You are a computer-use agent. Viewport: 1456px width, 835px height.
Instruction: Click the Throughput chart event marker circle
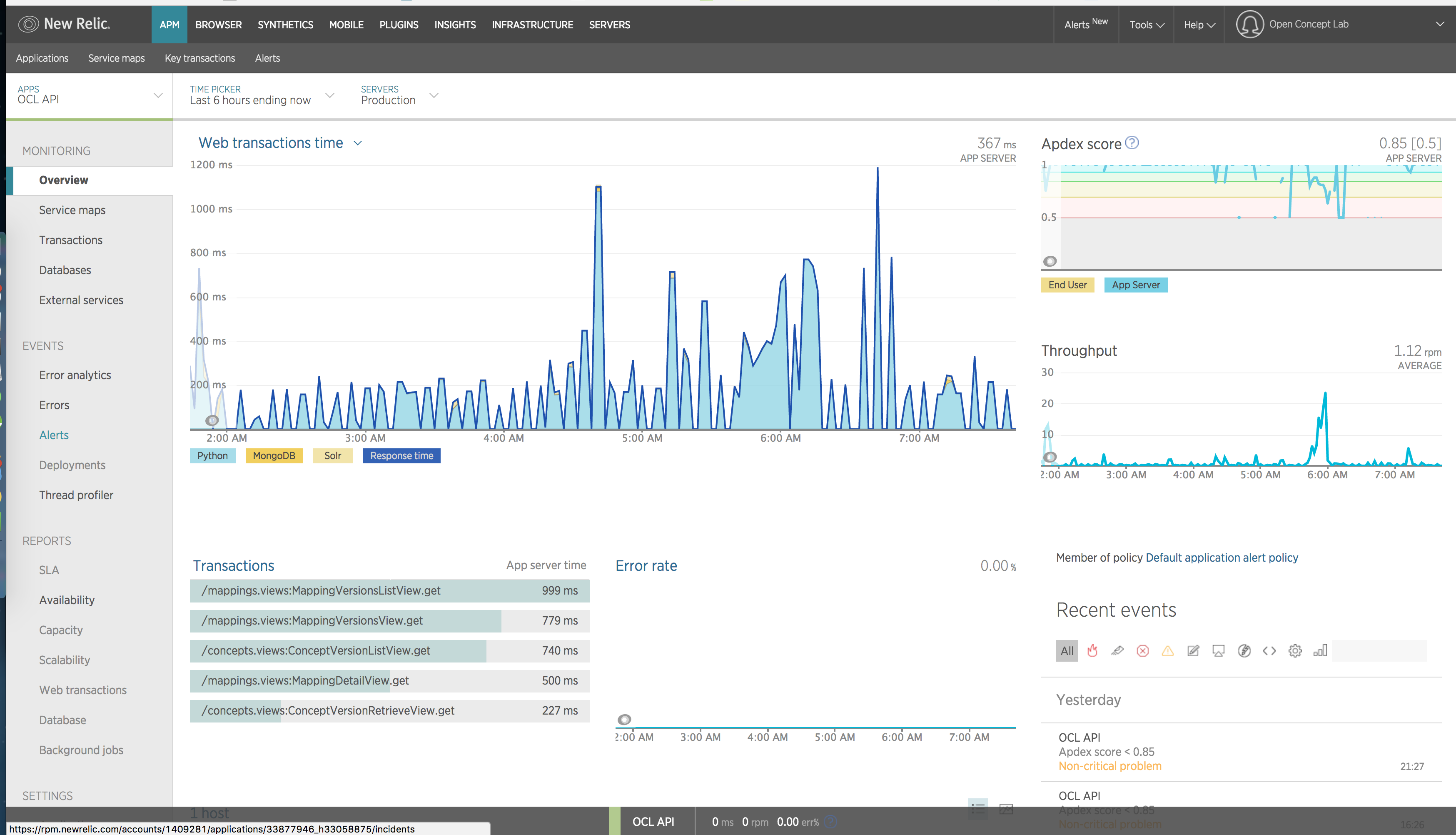click(x=1050, y=457)
